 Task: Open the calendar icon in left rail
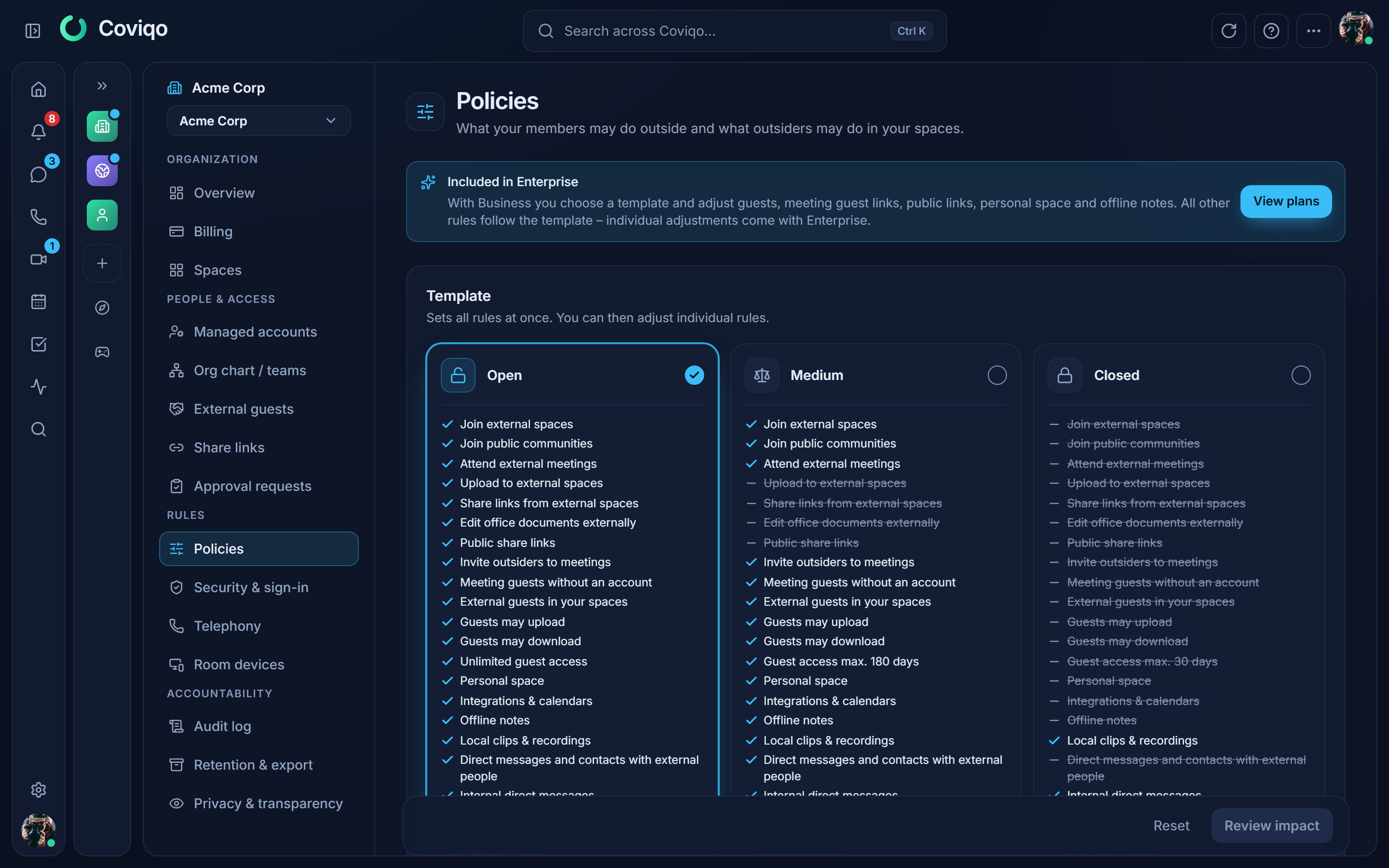coord(39,302)
